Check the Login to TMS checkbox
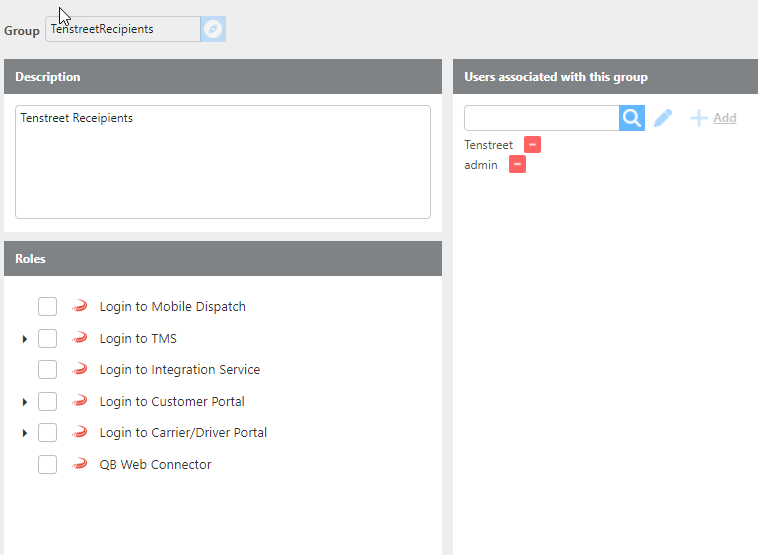758x555 pixels. click(47, 339)
